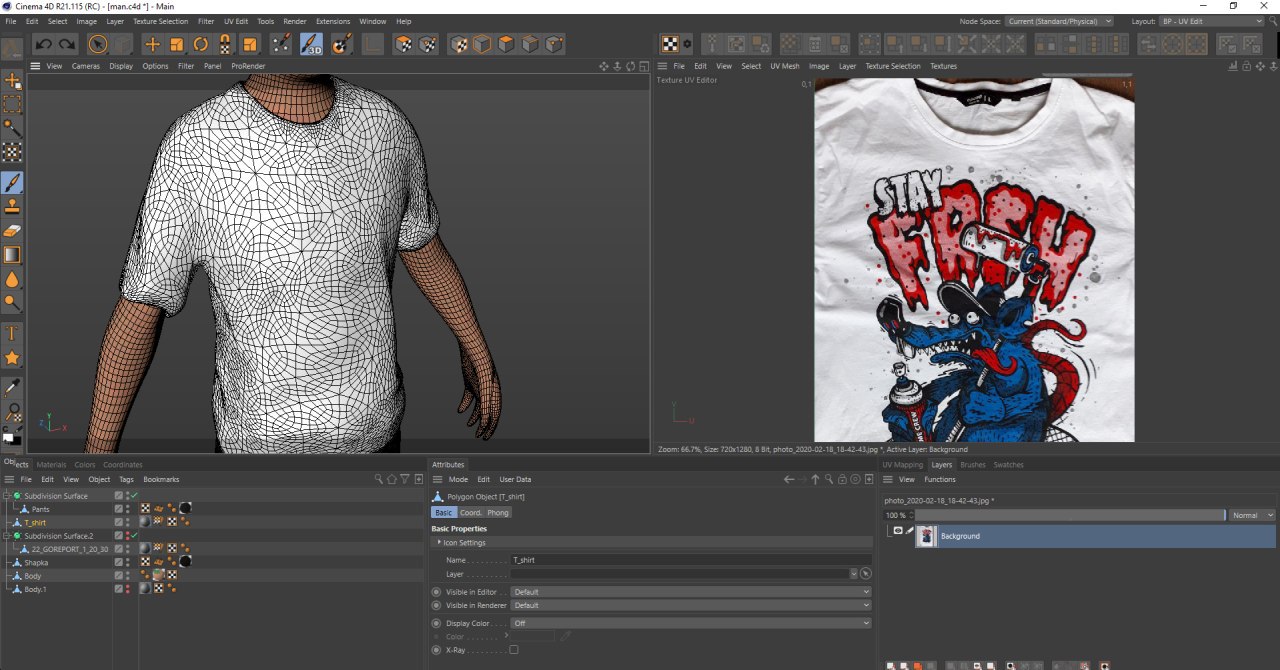Select the Brush tool in the left palette
This screenshot has height=670, width=1280.
click(x=12, y=183)
